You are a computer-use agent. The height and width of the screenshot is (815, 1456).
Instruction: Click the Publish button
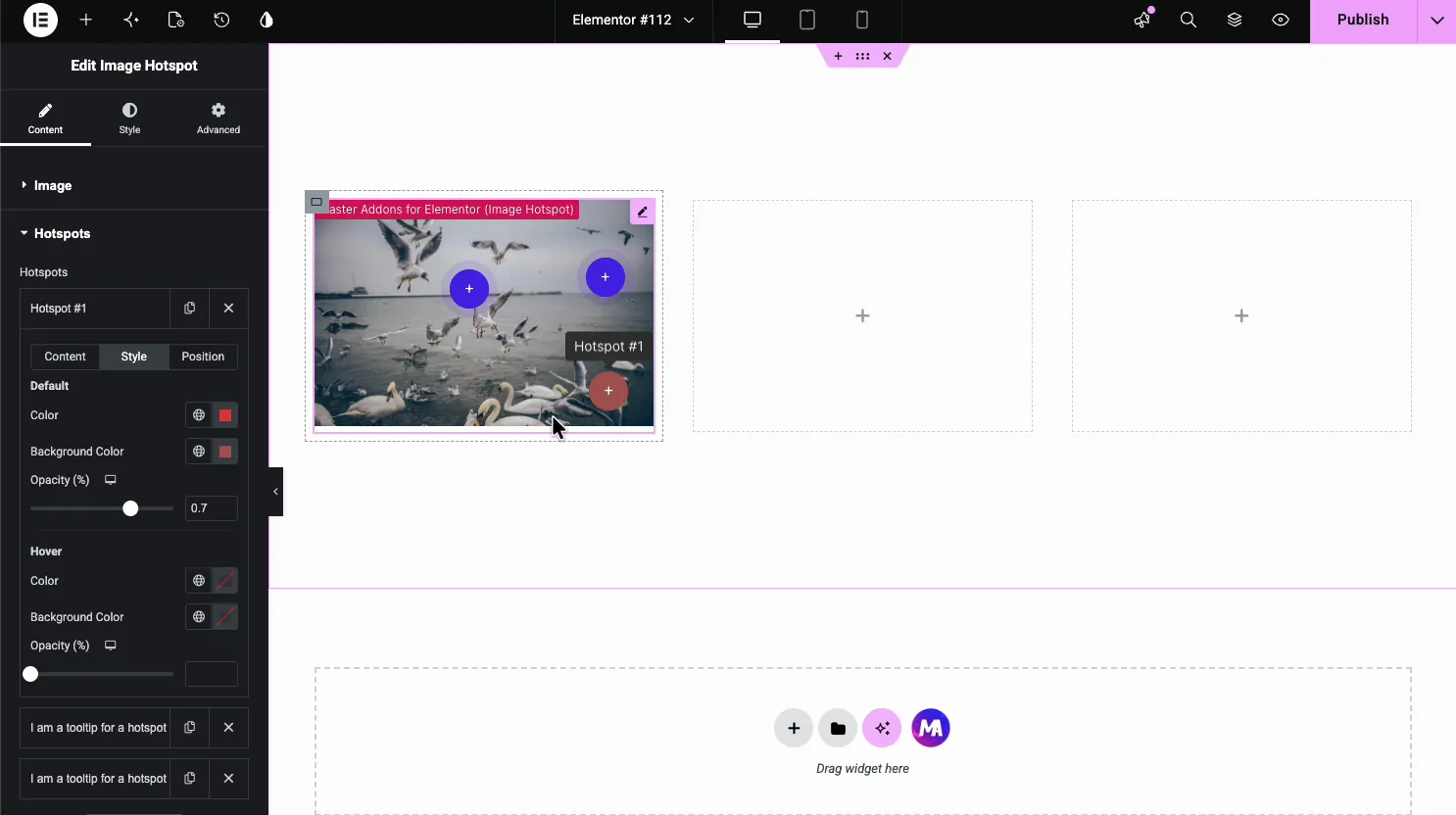(1363, 20)
